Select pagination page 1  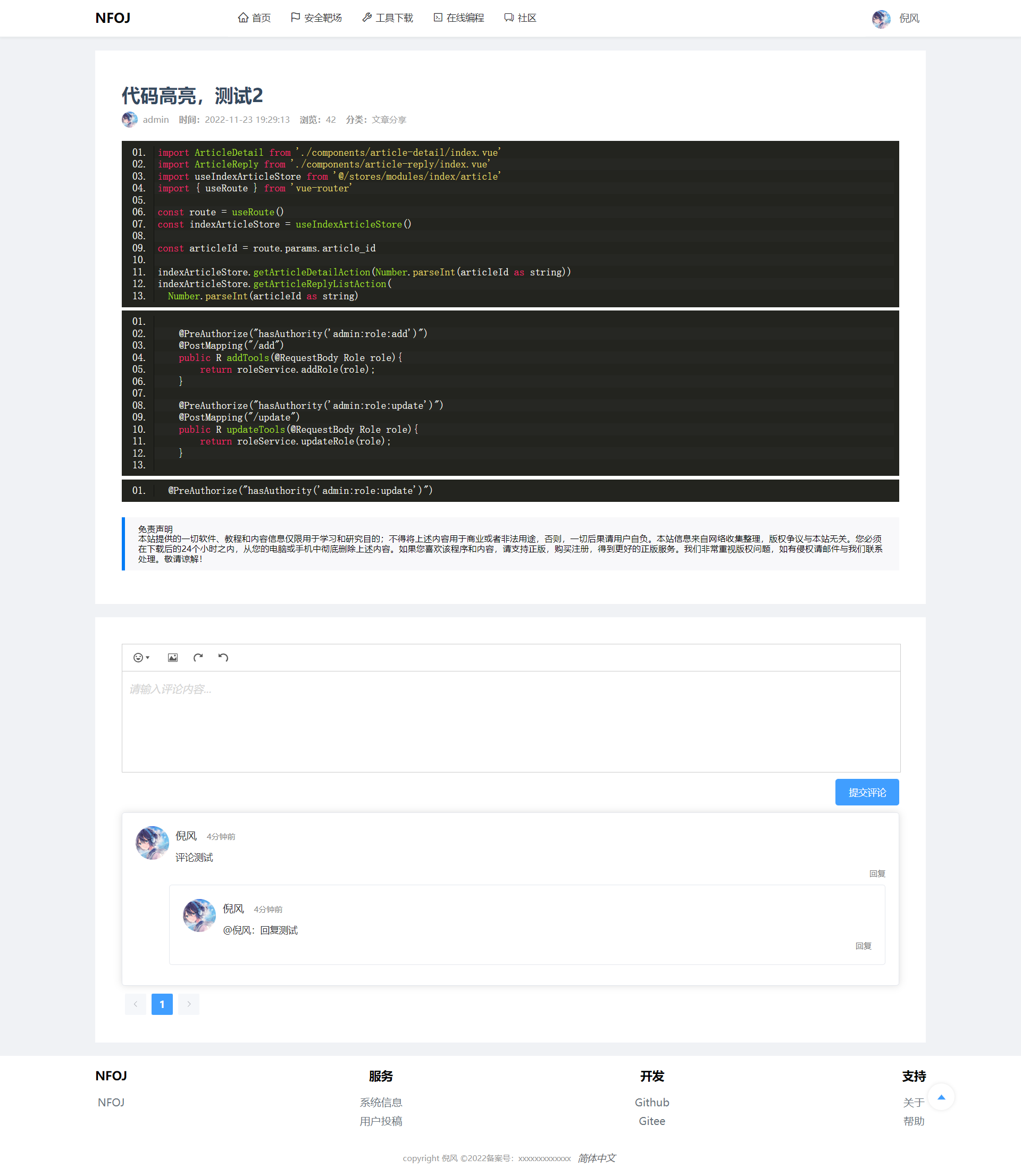tap(162, 1004)
